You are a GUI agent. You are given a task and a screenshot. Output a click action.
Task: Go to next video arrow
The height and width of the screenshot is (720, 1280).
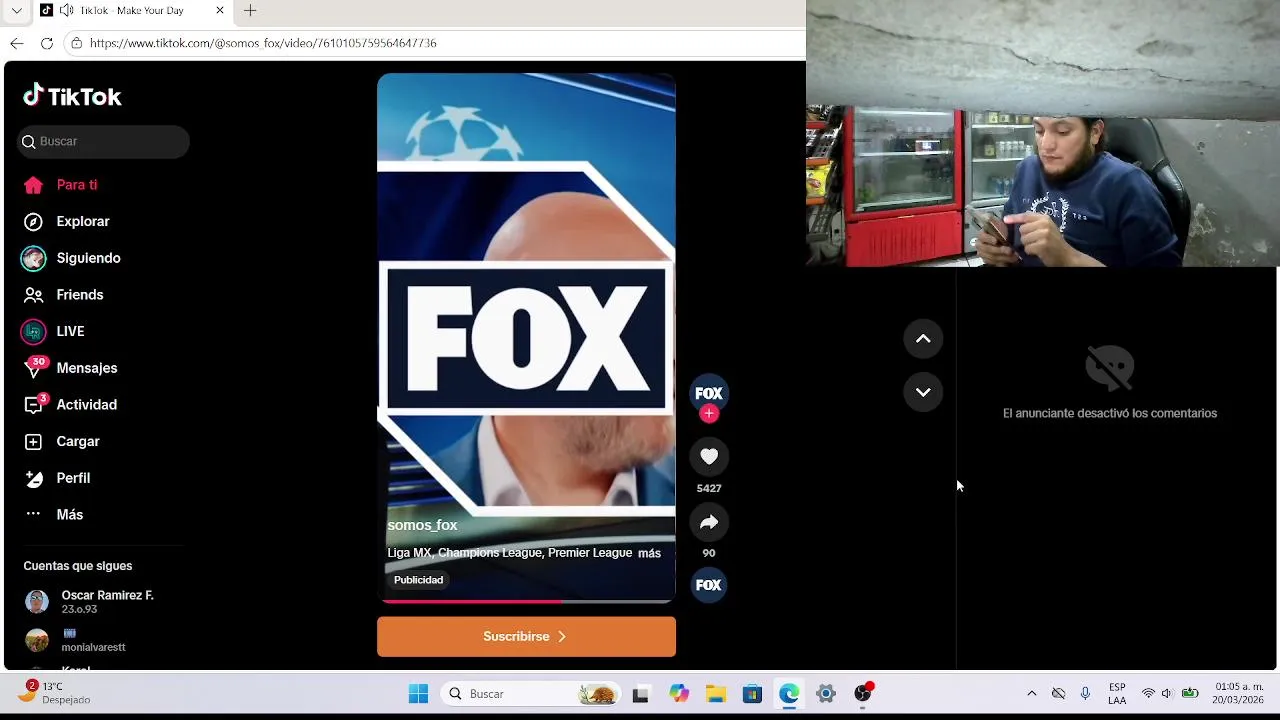pyautogui.click(x=923, y=392)
